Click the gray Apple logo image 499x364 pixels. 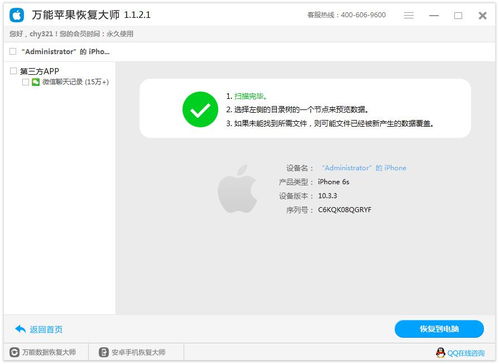[237, 189]
